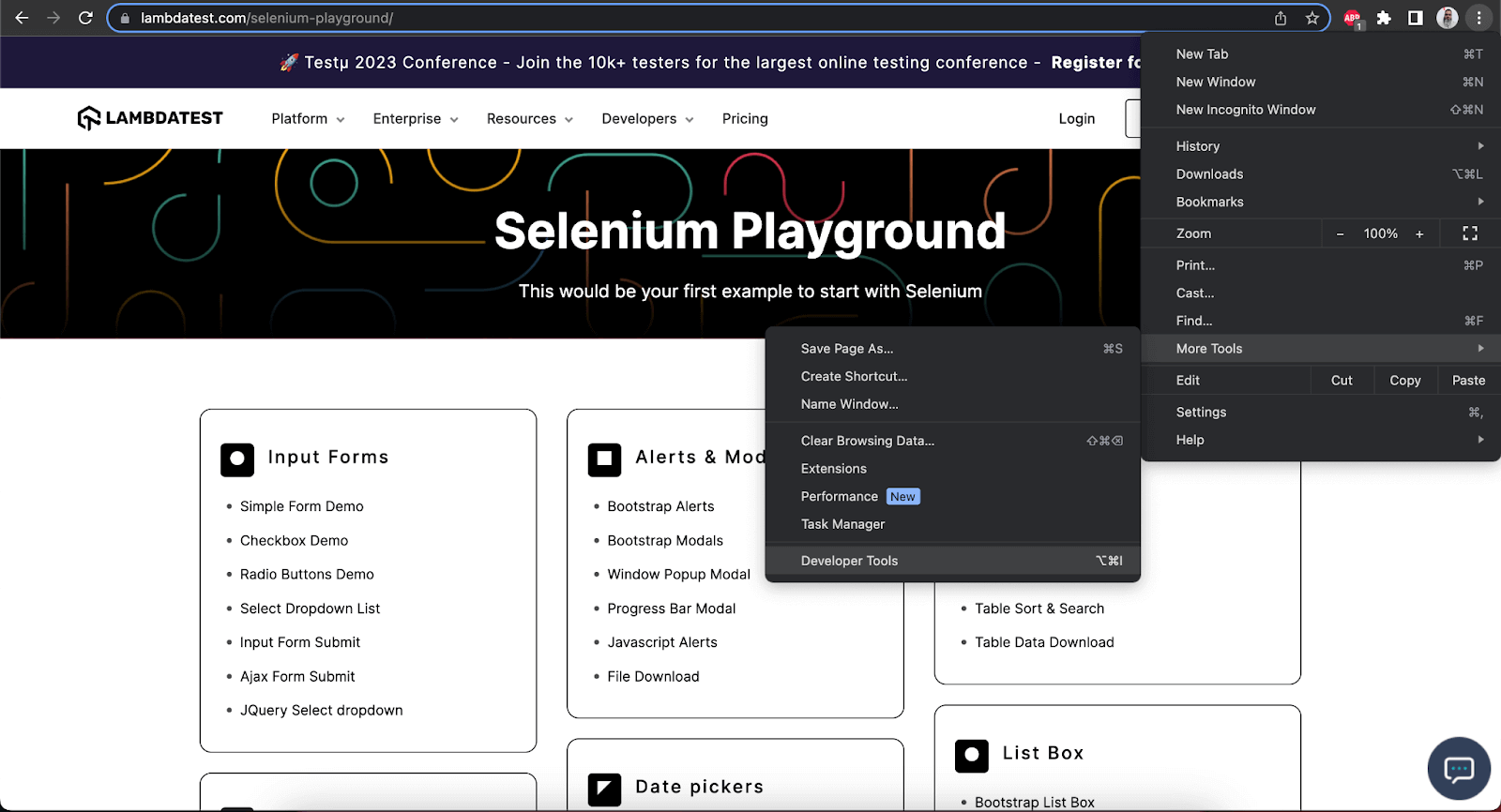Expand the Bookmarks submenu
Screen dimensions: 1501x812
point(1321,202)
